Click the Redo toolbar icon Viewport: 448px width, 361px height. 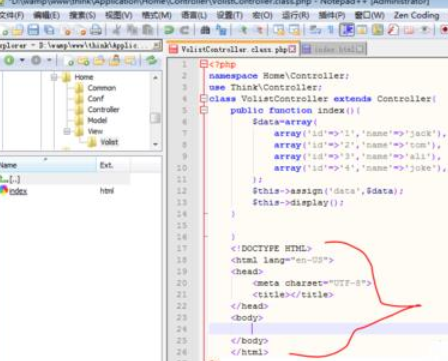click(184, 30)
